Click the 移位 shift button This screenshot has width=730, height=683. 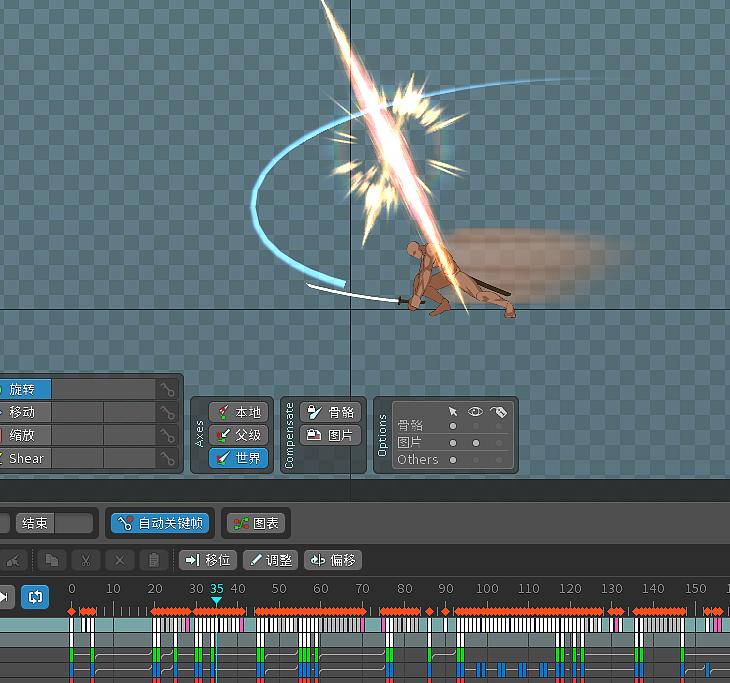(x=208, y=560)
